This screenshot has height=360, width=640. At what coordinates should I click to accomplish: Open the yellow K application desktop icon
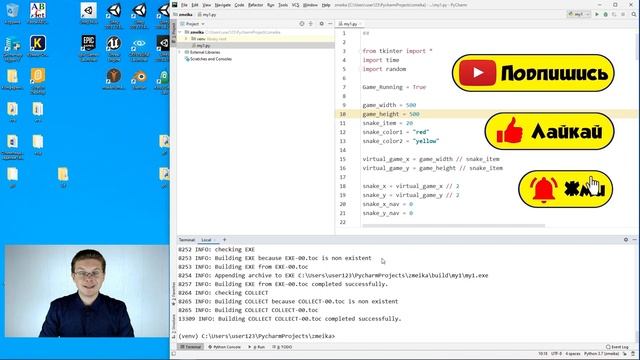38,46
